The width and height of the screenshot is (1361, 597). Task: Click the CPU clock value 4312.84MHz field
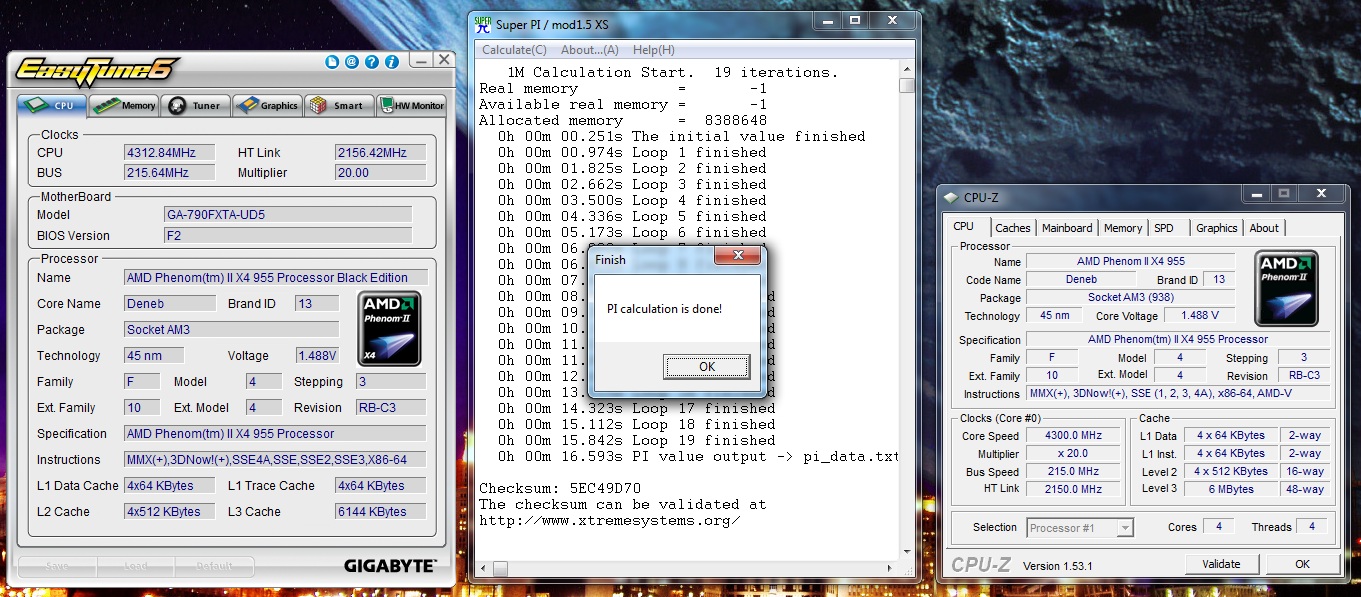coord(170,153)
